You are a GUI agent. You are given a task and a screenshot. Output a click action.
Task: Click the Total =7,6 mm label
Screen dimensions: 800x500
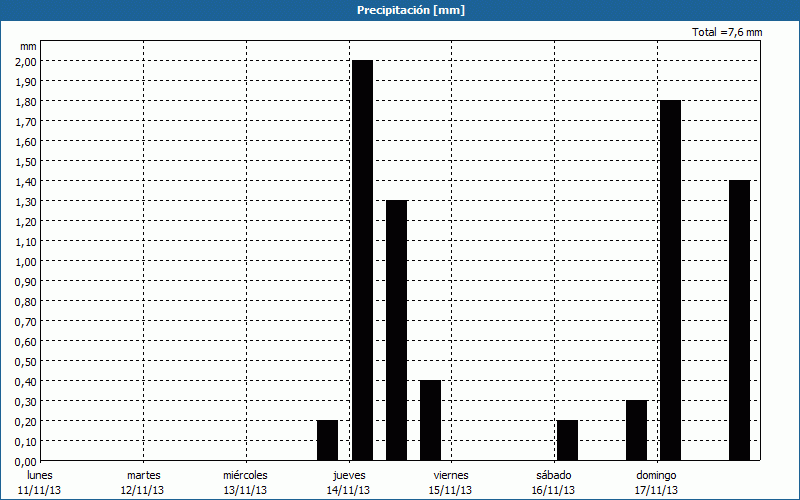point(727,33)
